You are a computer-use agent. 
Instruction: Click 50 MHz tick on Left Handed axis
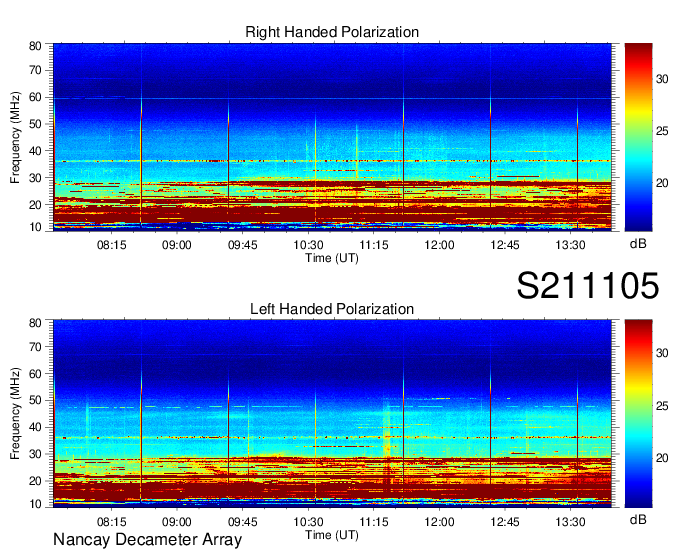coord(35,401)
